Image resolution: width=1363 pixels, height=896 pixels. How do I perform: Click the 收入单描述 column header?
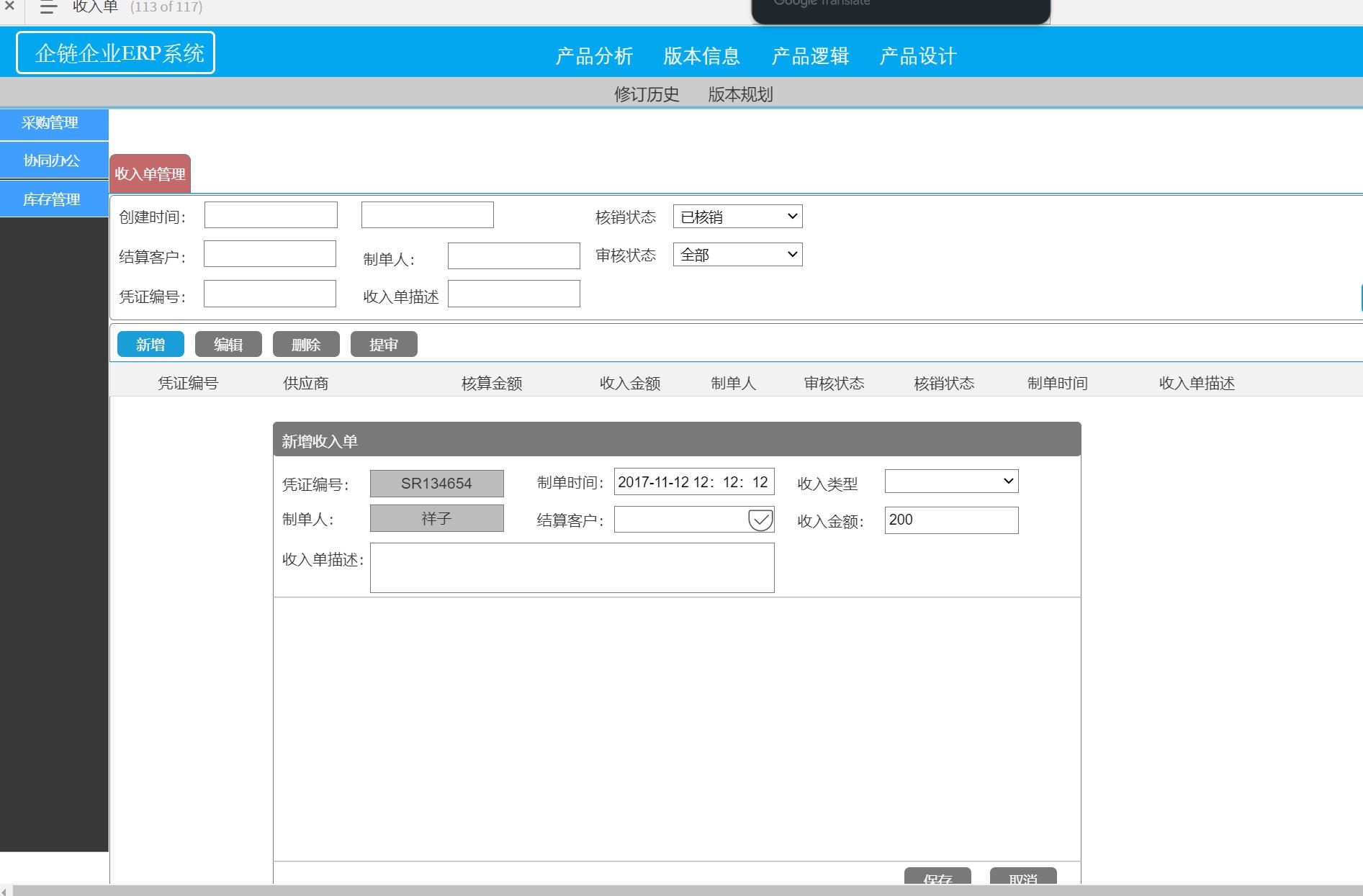(x=1197, y=383)
